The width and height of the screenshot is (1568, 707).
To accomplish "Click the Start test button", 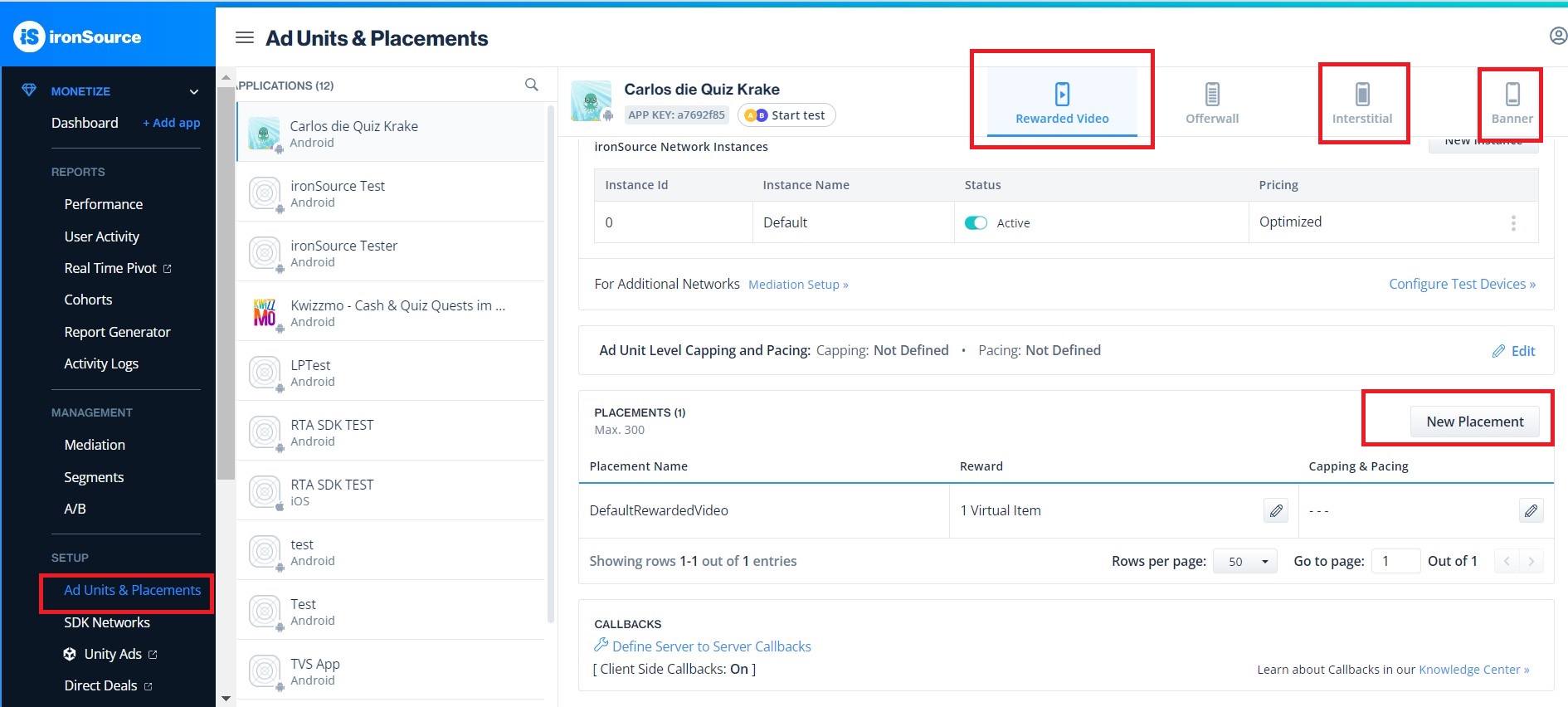I will coord(786,115).
